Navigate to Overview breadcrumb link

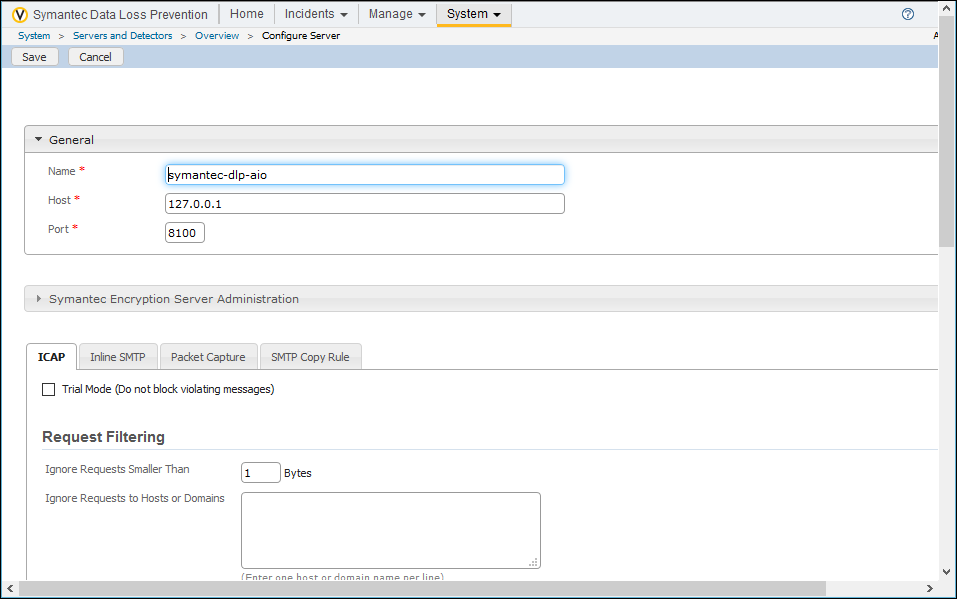click(x=217, y=35)
